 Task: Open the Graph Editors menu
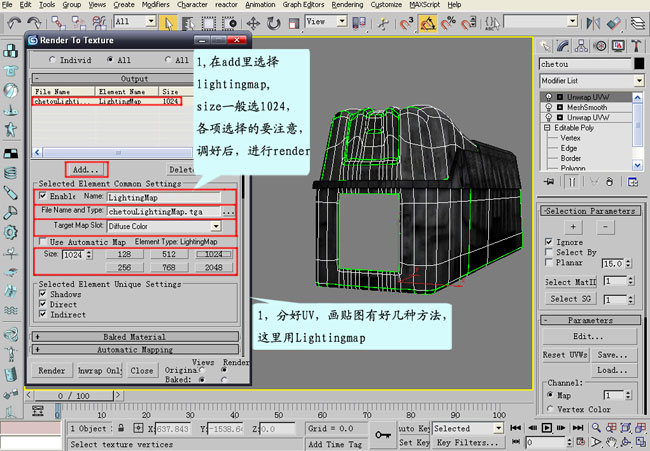[303, 5]
